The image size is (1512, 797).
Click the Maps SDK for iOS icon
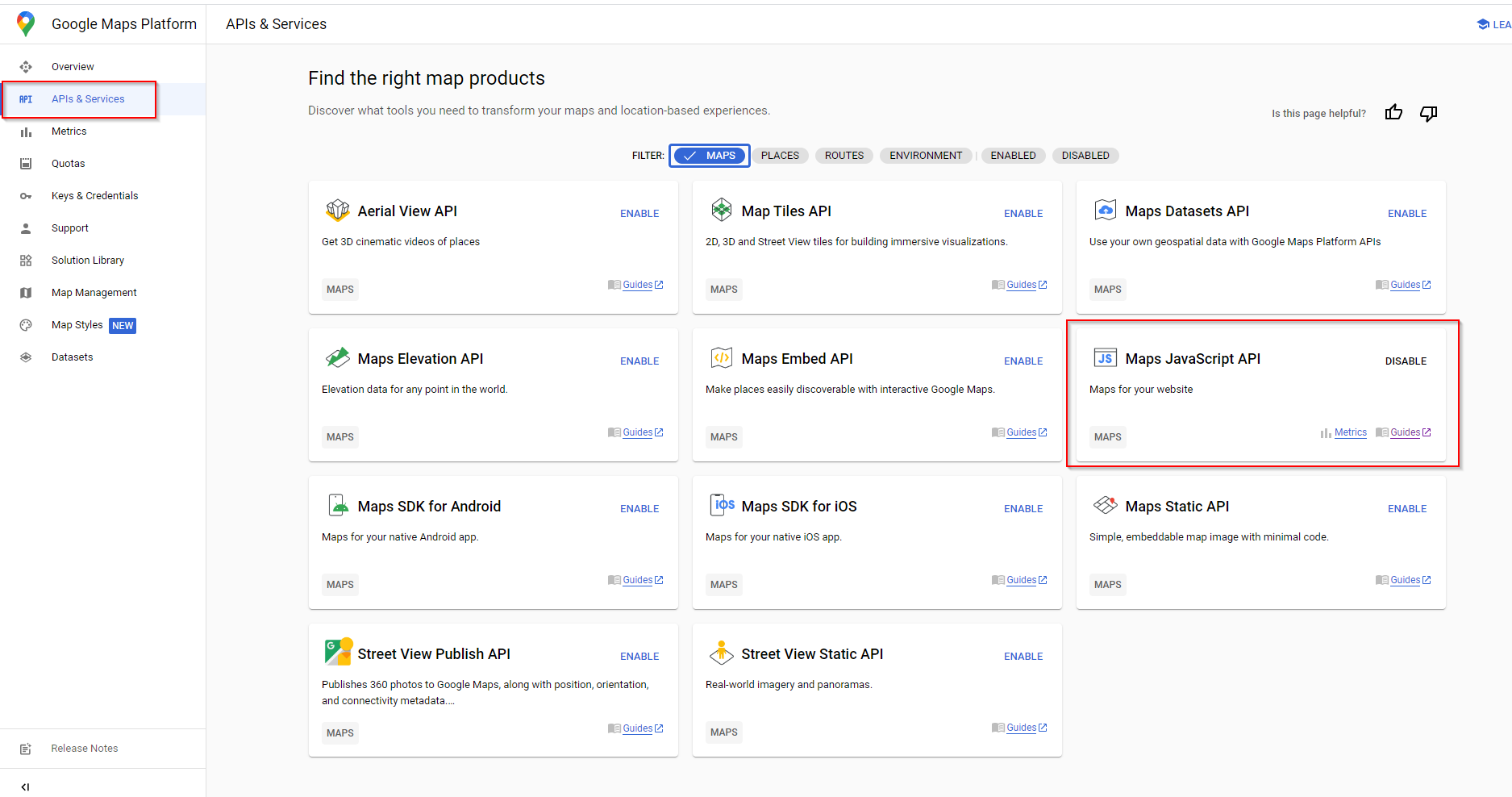(722, 505)
